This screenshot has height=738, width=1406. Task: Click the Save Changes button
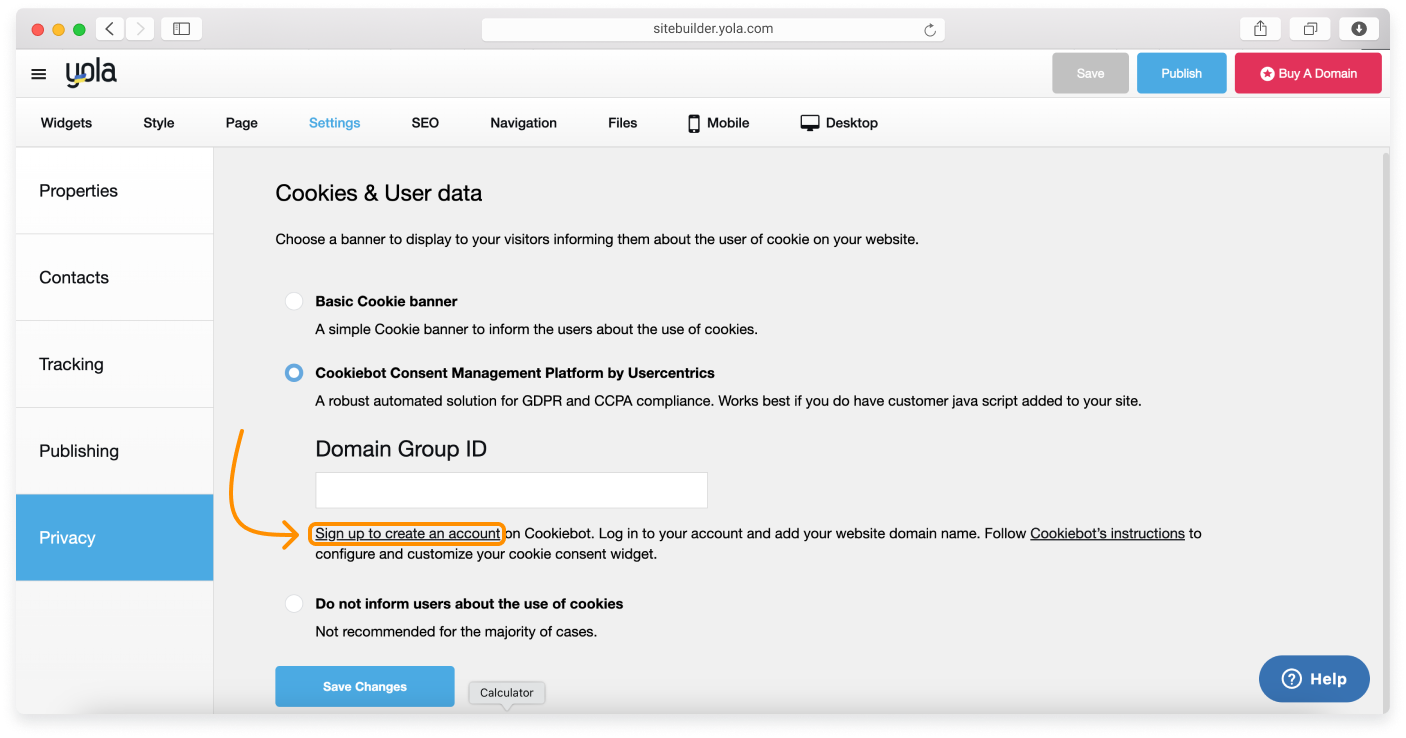tap(364, 686)
